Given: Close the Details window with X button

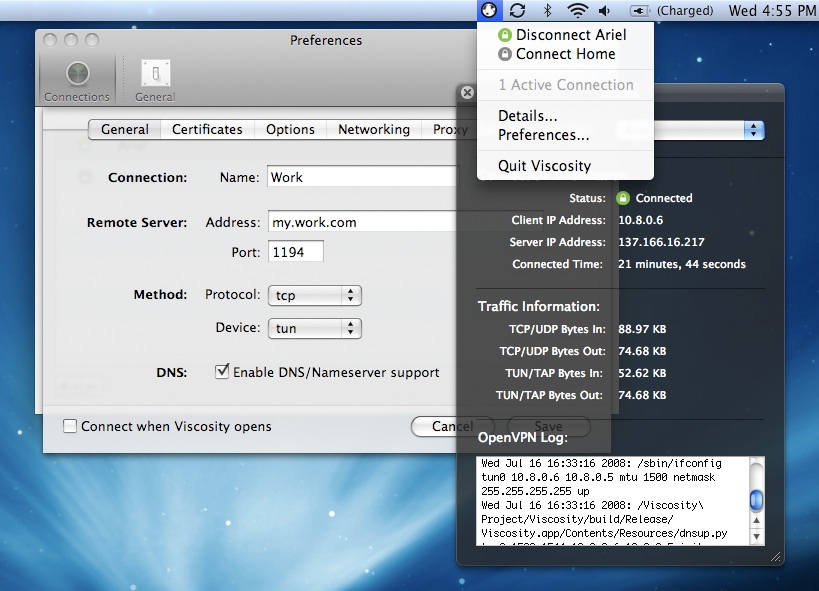Looking at the screenshot, I should pos(467,92).
